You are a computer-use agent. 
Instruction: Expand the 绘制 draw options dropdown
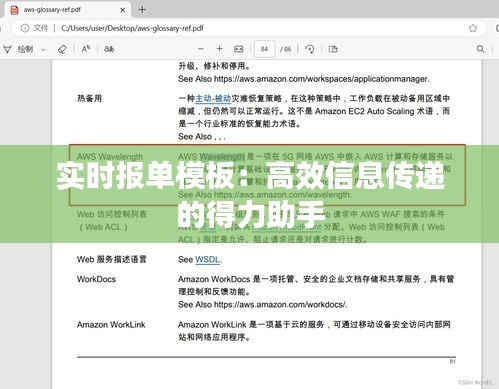43,50
